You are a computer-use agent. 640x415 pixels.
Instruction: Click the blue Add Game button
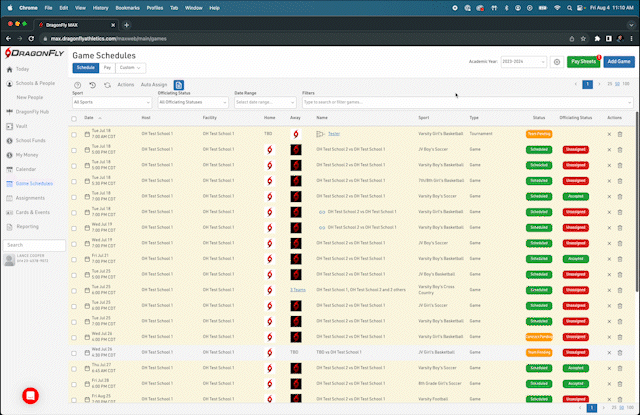click(618, 62)
